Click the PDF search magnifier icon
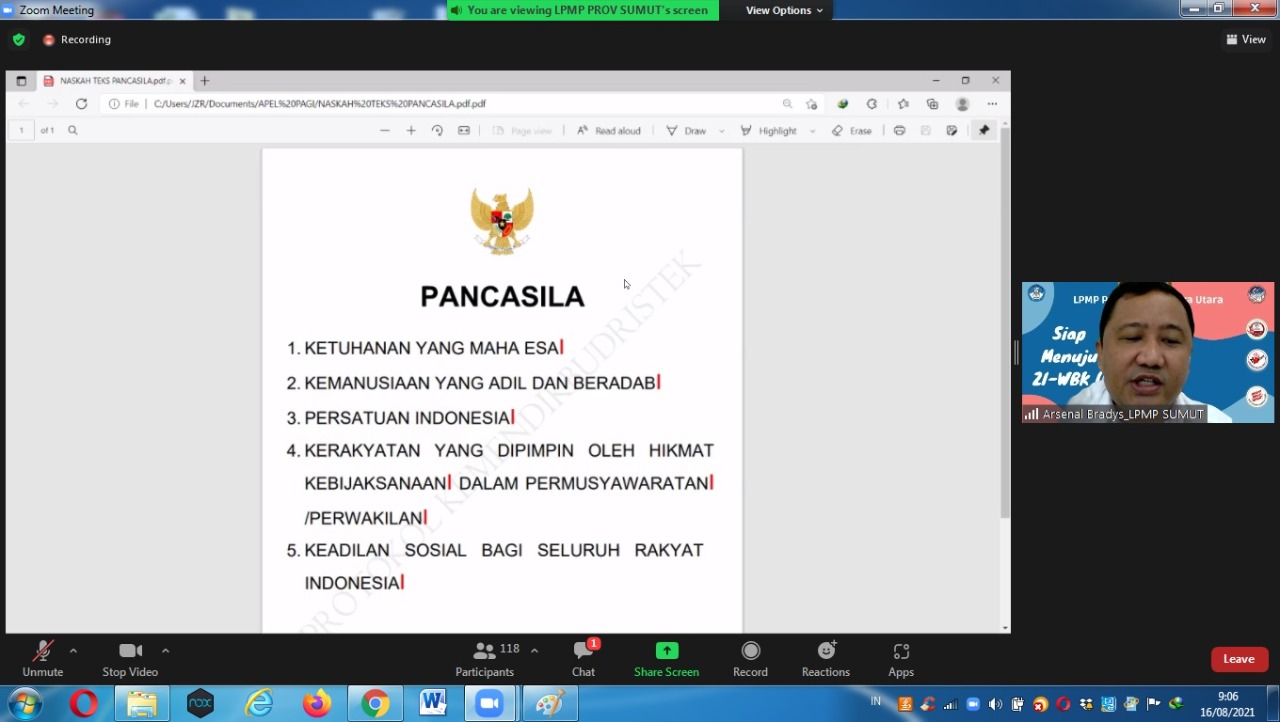The height and width of the screenshot is (722, 1280). 72,130
